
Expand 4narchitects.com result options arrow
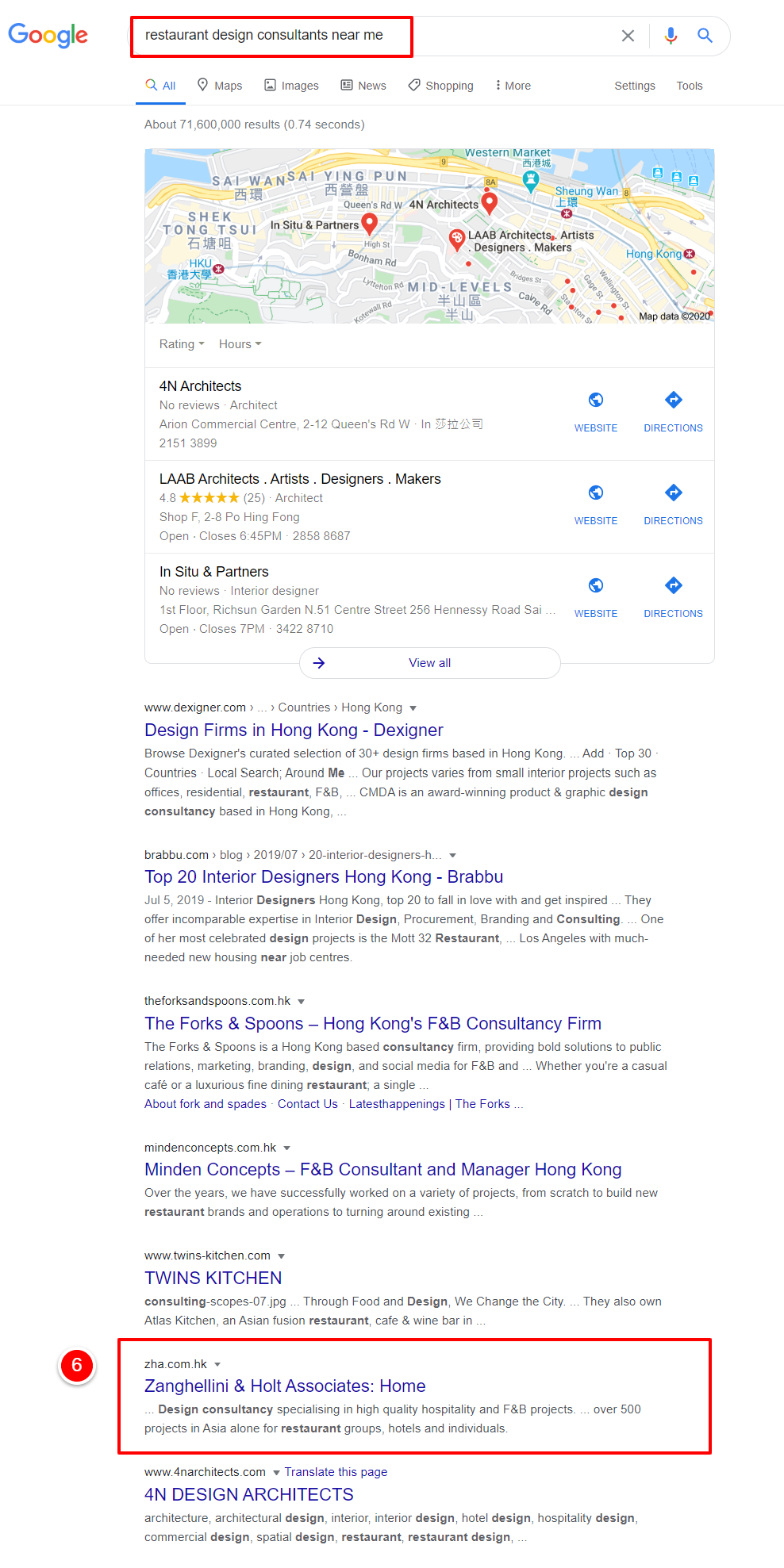click(x=276, y=1473)
